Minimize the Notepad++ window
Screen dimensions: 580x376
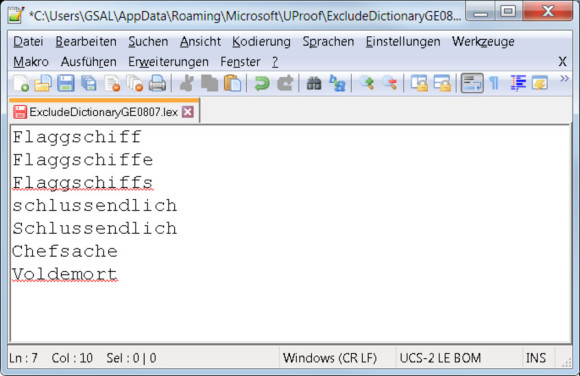(480, 11)
